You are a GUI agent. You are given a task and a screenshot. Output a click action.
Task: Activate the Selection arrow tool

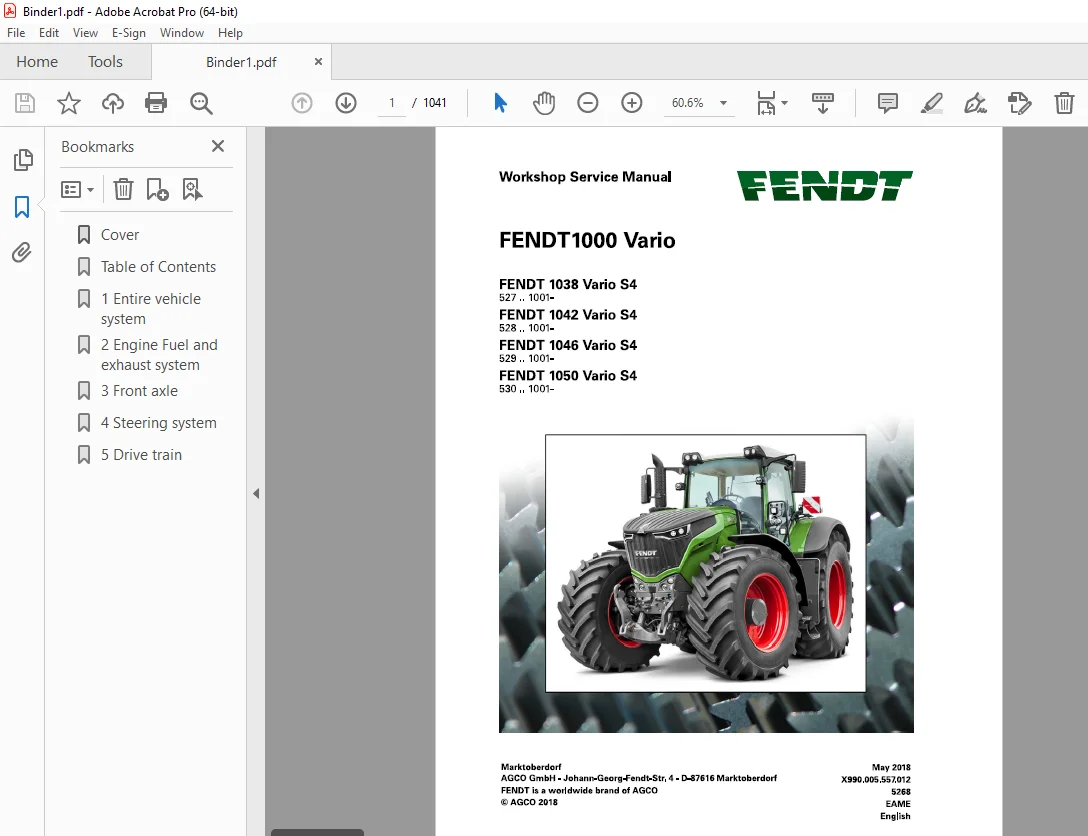tap(500, 103)
